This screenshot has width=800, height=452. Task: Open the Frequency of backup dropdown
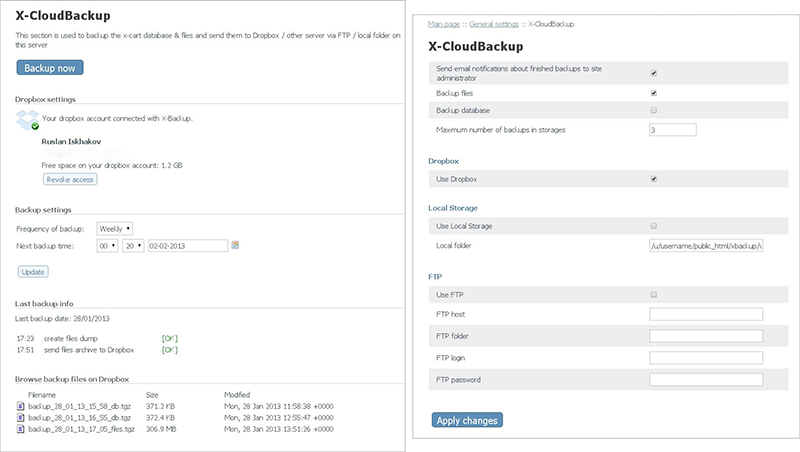pos(115,229)
